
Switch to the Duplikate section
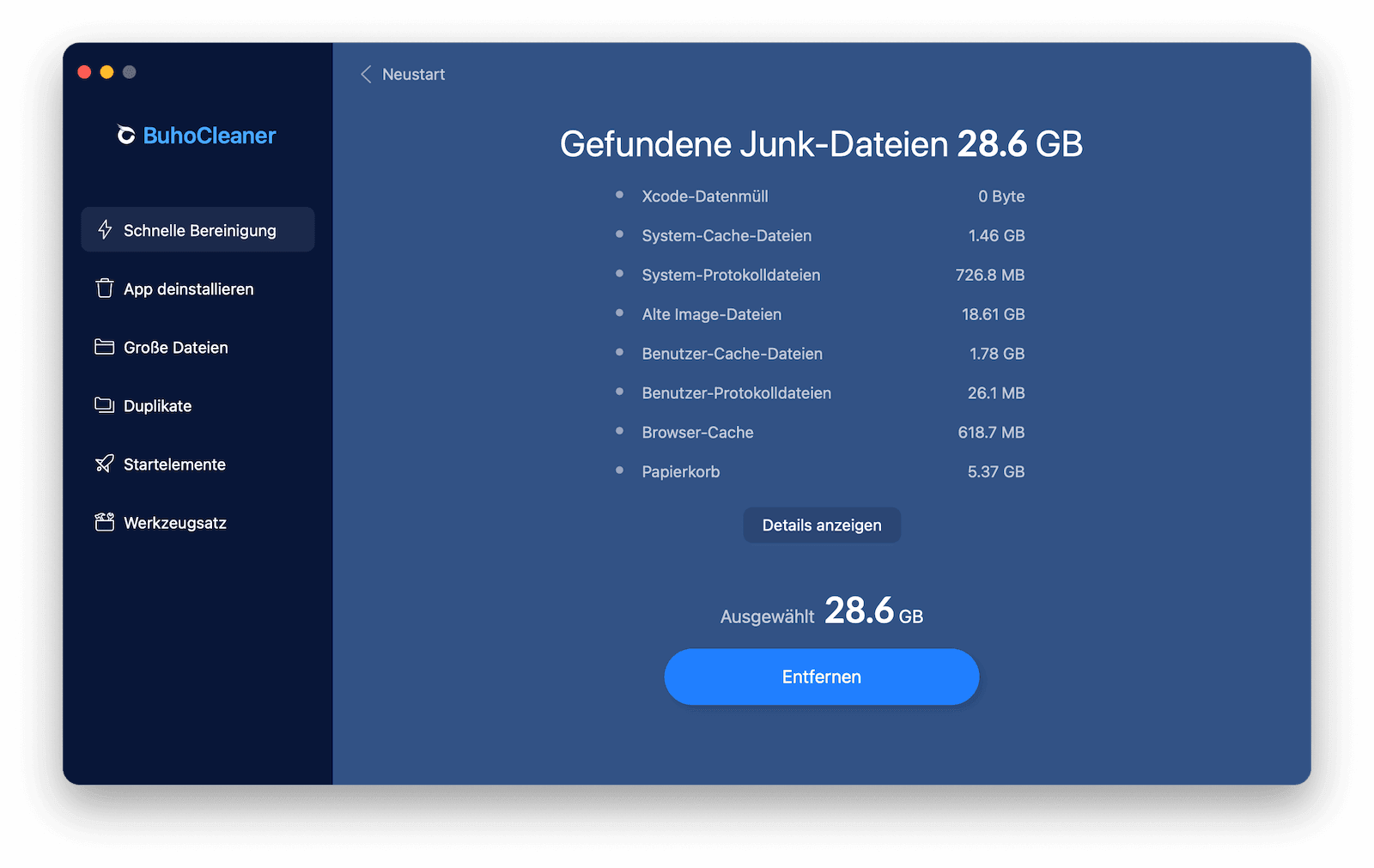pyautogui.click(x=157, y=405)
